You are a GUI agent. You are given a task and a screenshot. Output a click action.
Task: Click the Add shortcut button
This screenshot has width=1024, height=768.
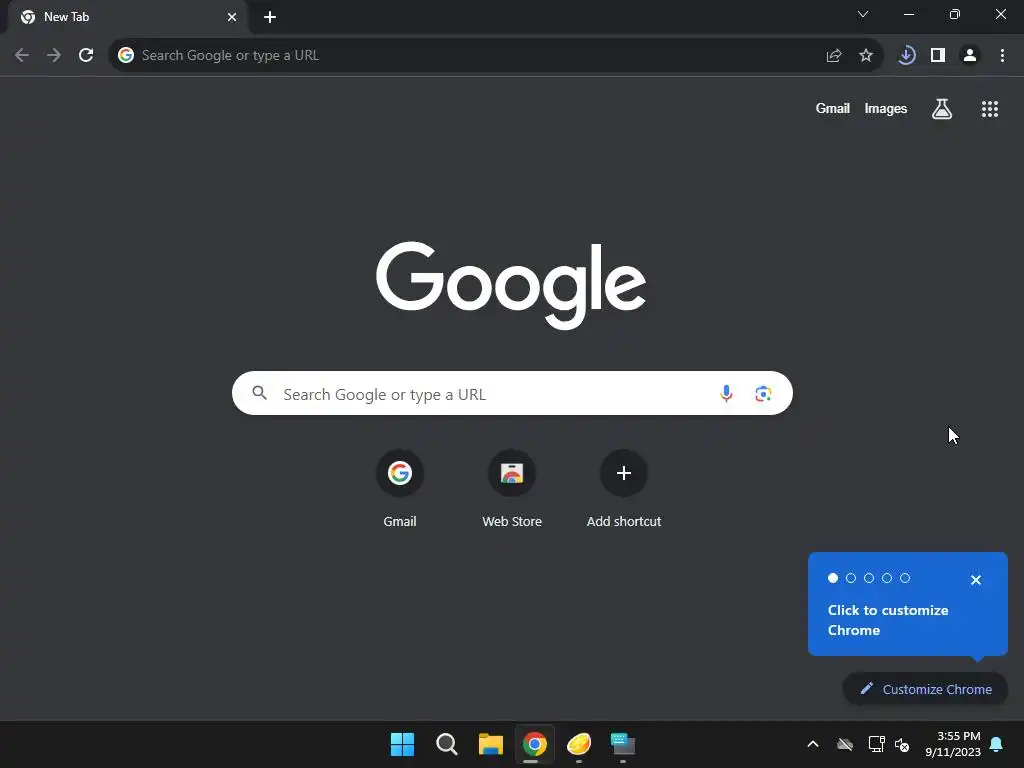[624, 488]
